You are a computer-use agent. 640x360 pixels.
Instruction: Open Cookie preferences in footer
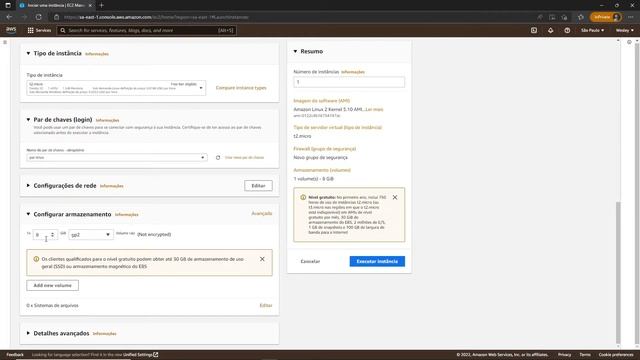[616, 355]
